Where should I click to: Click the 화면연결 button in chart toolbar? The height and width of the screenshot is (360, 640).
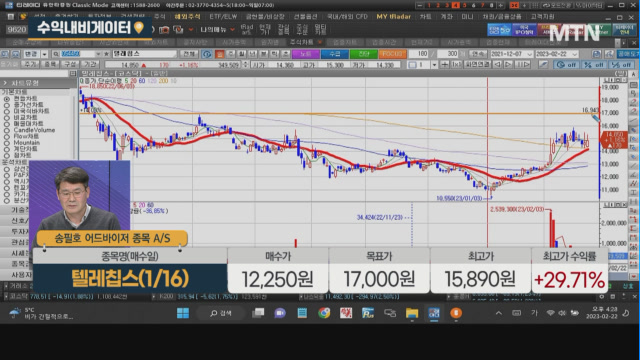477,64
